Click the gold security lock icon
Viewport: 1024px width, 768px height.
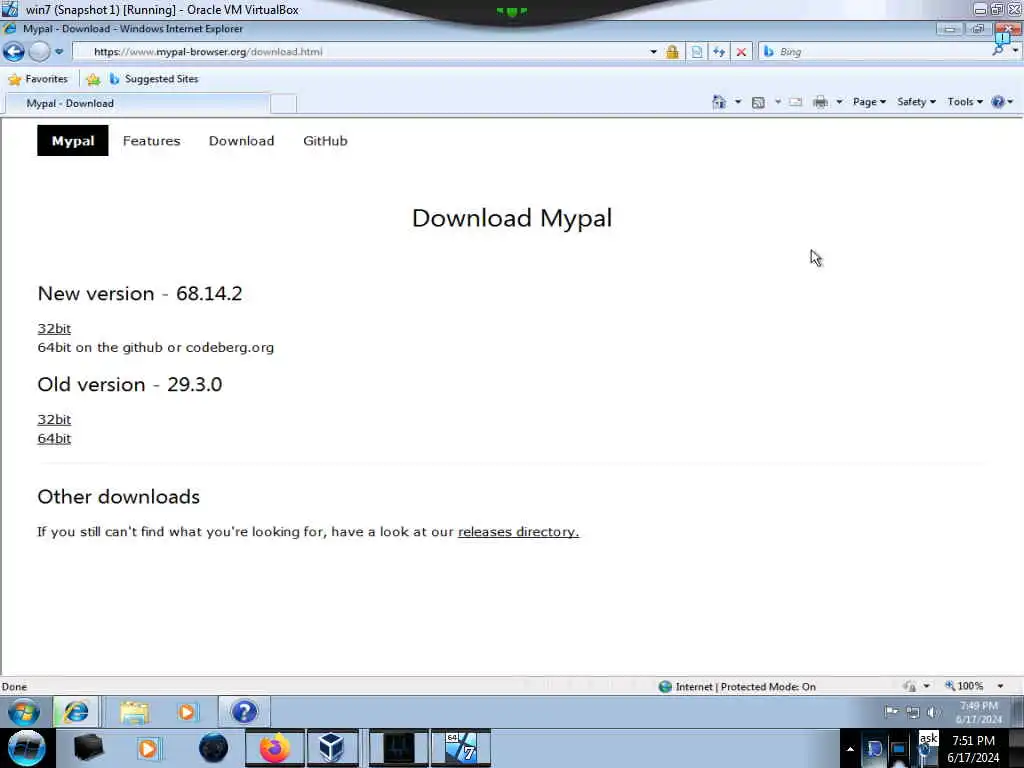click(x=672, y=52)
